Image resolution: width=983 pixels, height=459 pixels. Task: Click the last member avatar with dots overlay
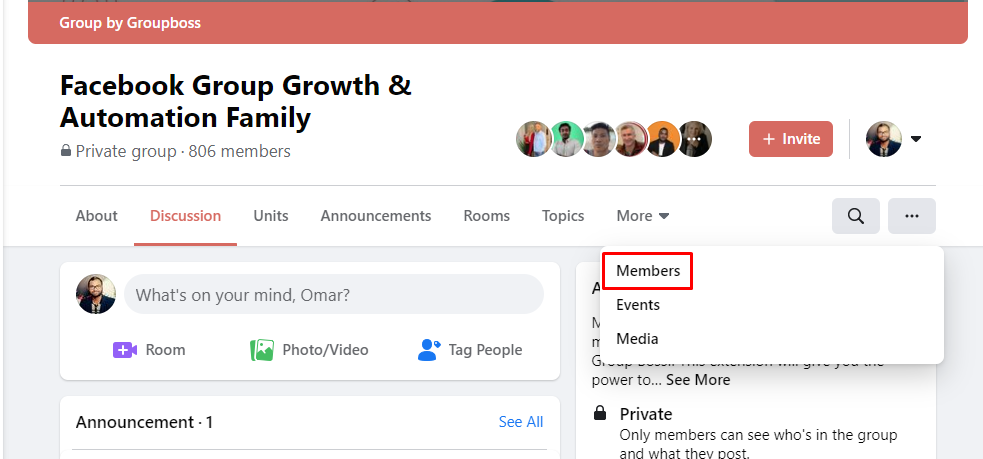694,139
